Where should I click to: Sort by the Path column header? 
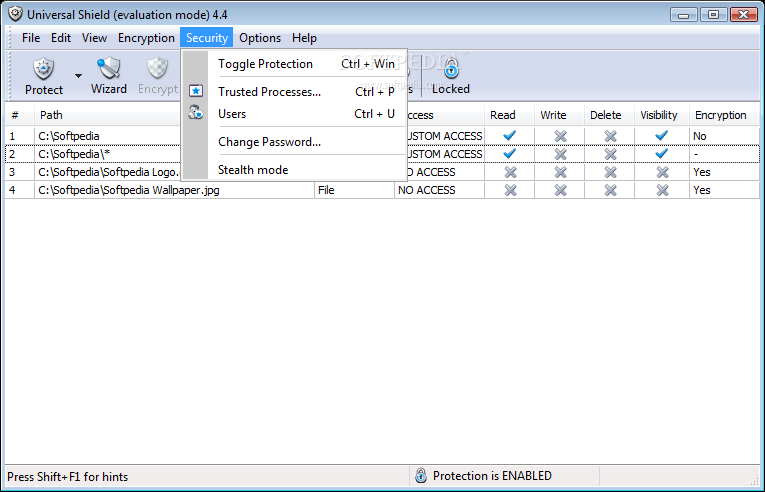point(108,115)
